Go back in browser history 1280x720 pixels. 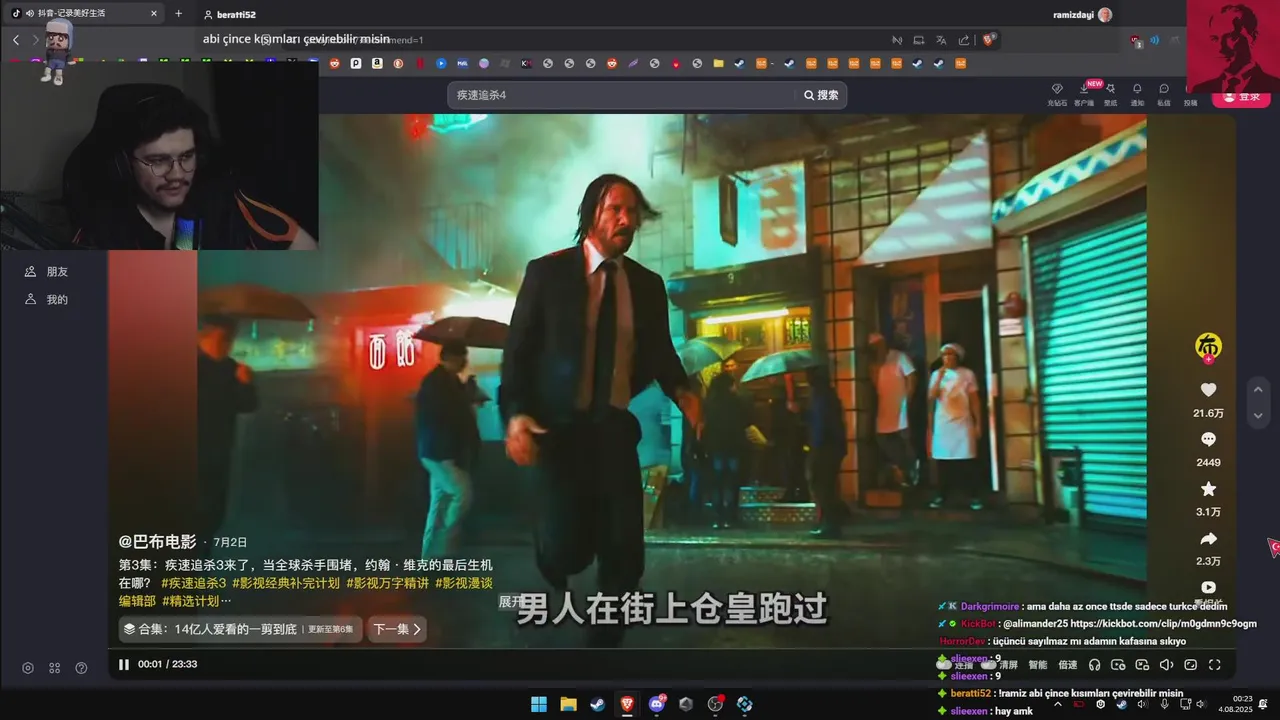tap(16, 40)
